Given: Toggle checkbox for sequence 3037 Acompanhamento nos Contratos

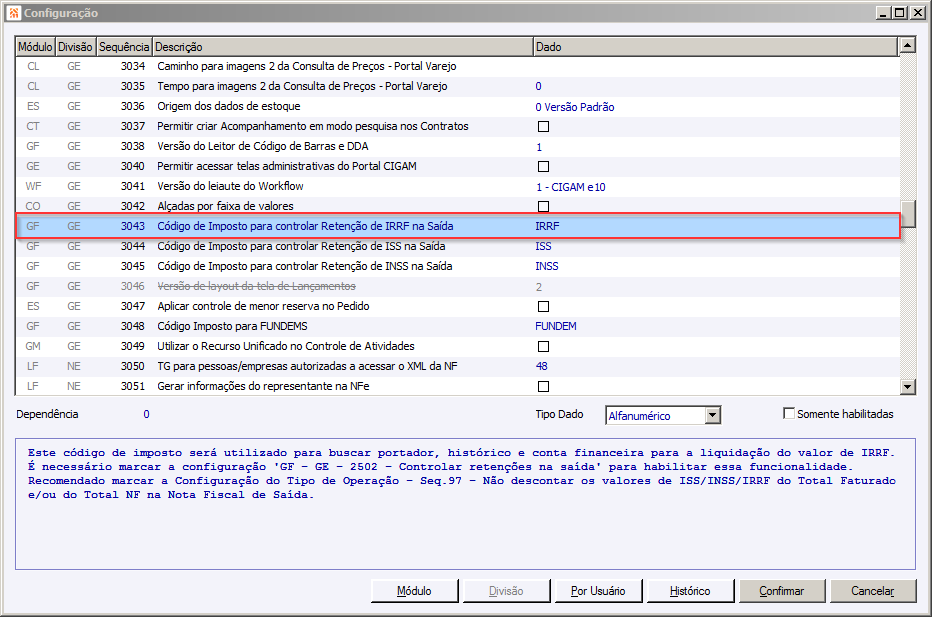Looking at the screenshot, I should (543, 127).
